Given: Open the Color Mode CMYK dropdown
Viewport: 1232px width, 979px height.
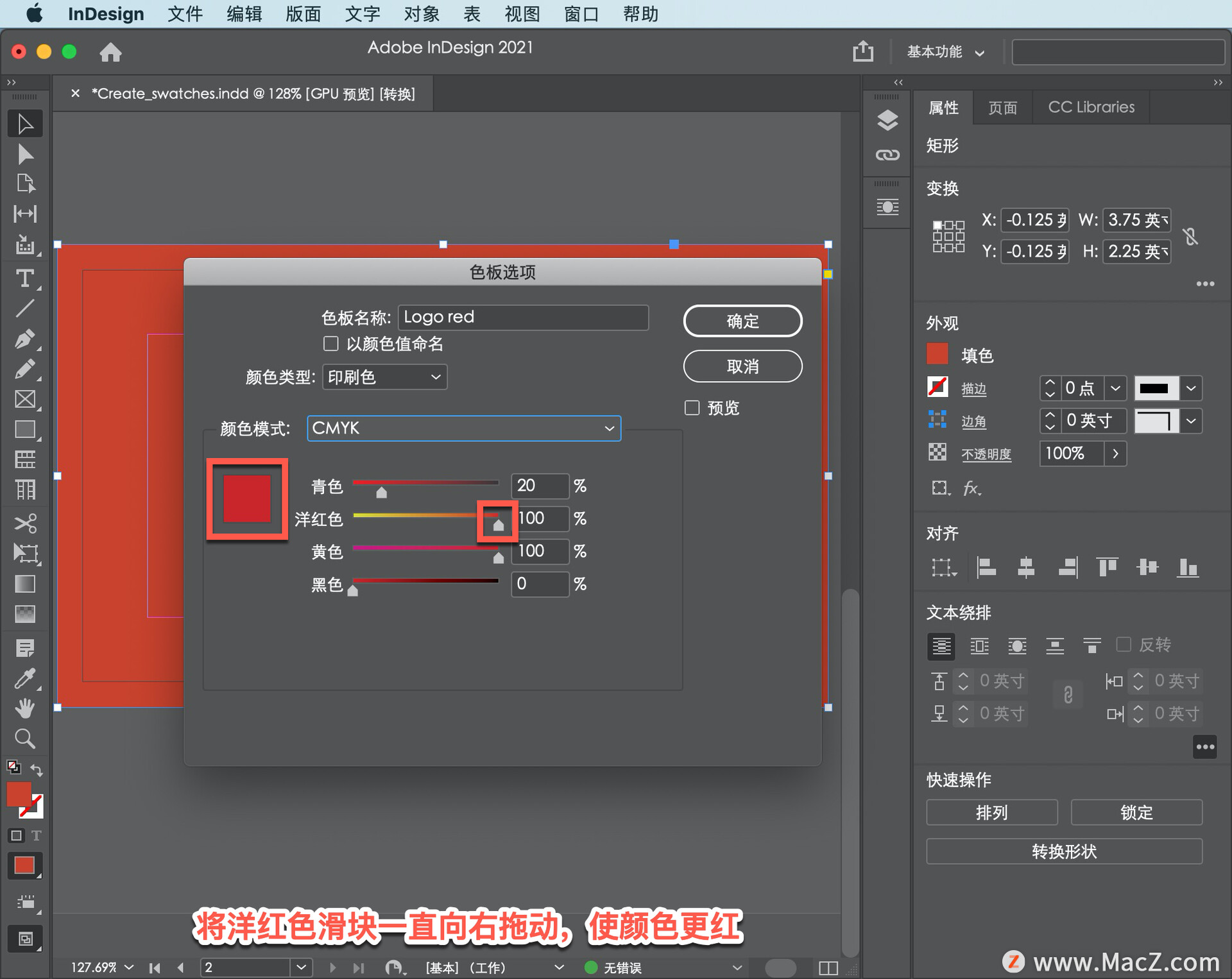Looking at the screenshot, I should coord(463,428).
